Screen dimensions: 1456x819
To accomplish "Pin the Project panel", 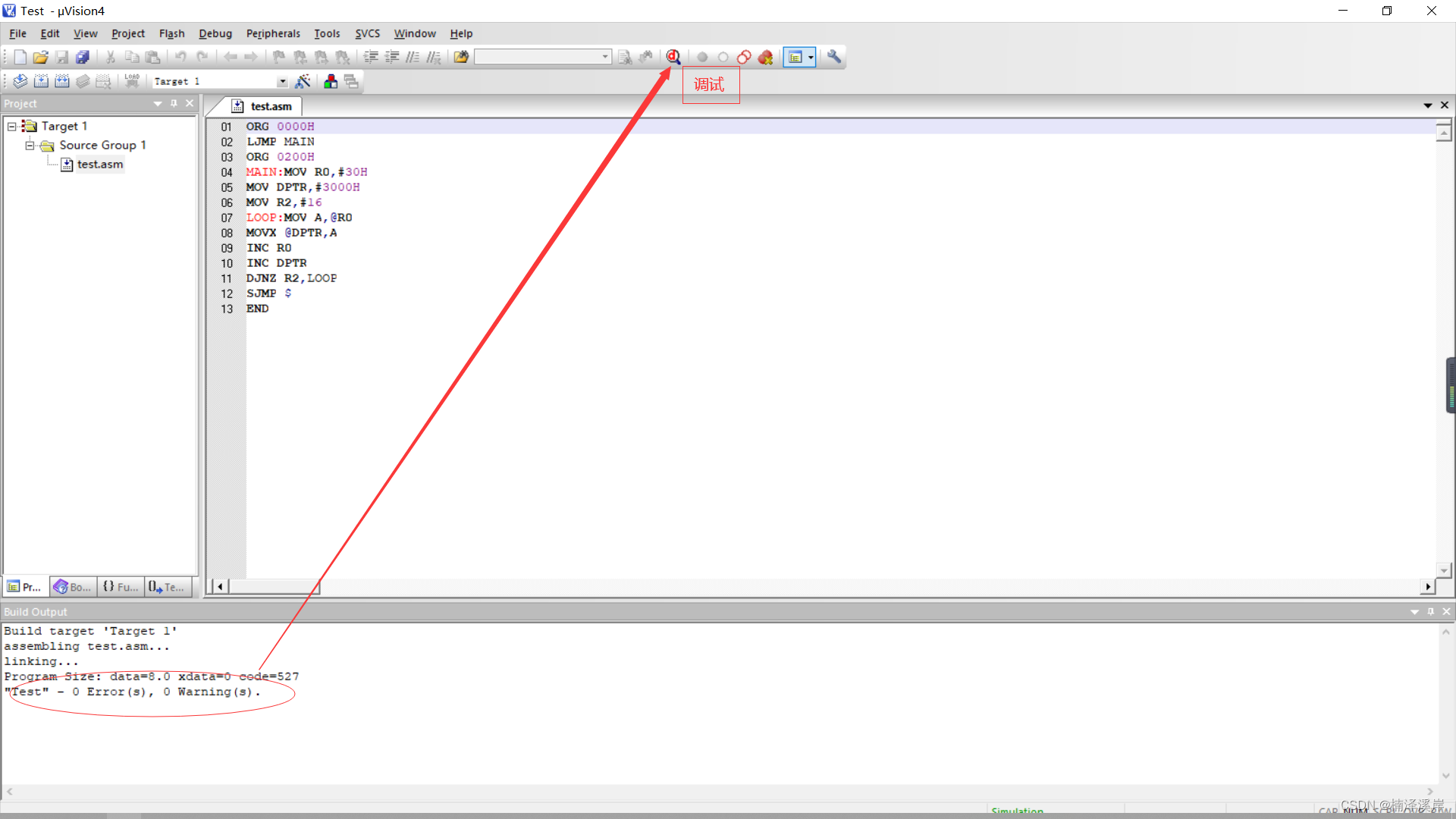I will (174, 104).
